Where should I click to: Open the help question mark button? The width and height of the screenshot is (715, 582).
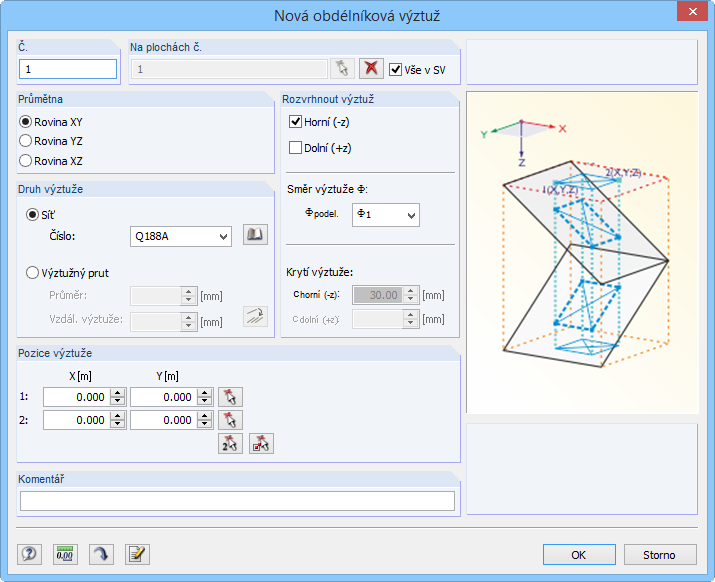click(x=30, y=554)
